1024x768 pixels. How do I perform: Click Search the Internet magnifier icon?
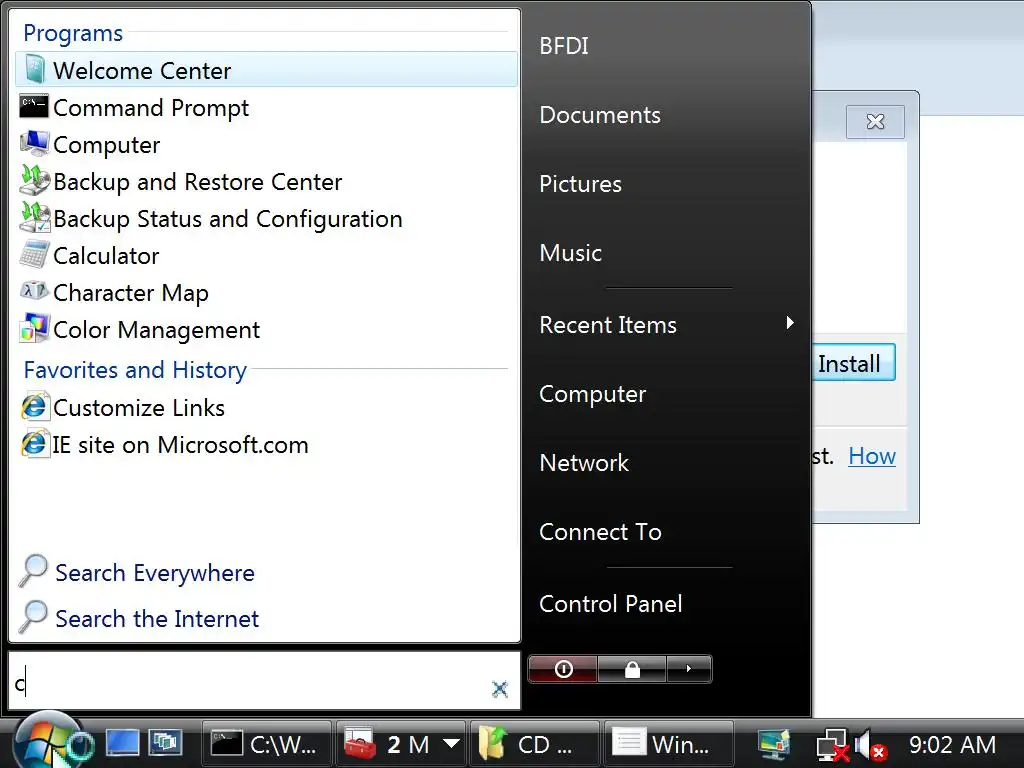click(x=33, y=617)
